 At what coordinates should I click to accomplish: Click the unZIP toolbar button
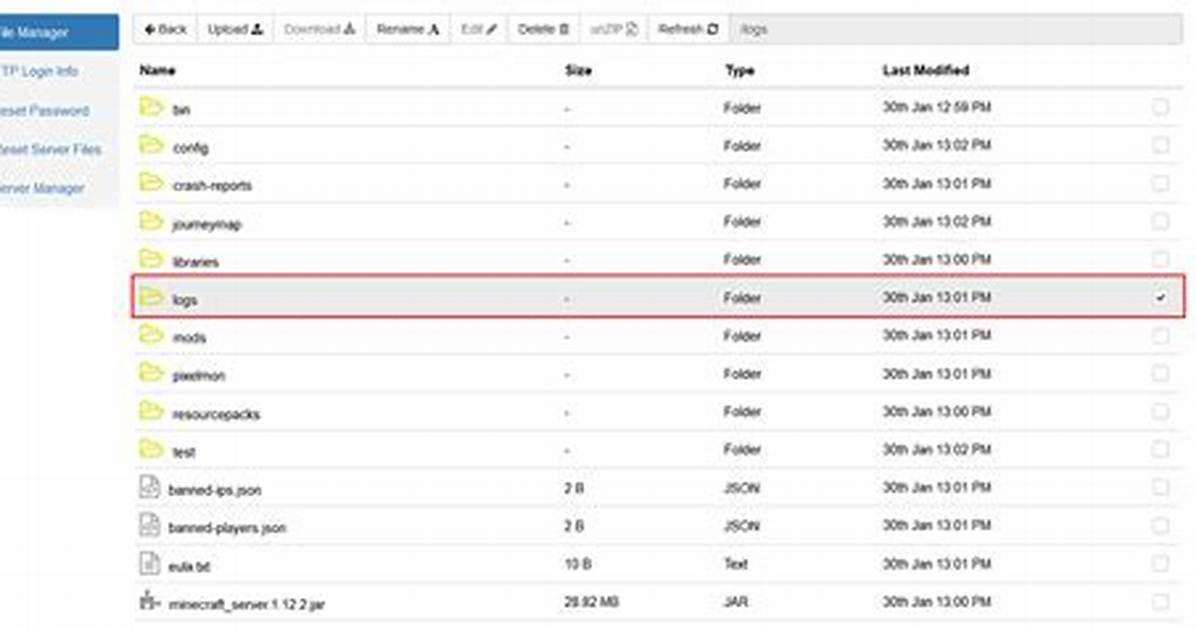pyautogui.click(x=614, y=29)
